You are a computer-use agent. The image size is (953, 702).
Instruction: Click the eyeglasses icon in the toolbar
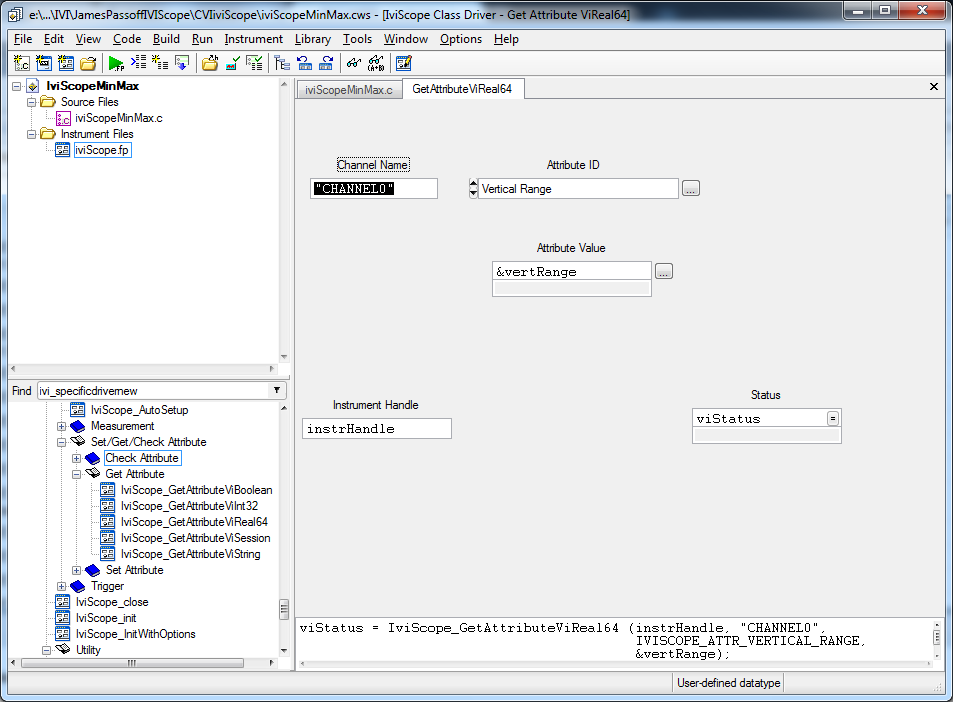[353, 63]
